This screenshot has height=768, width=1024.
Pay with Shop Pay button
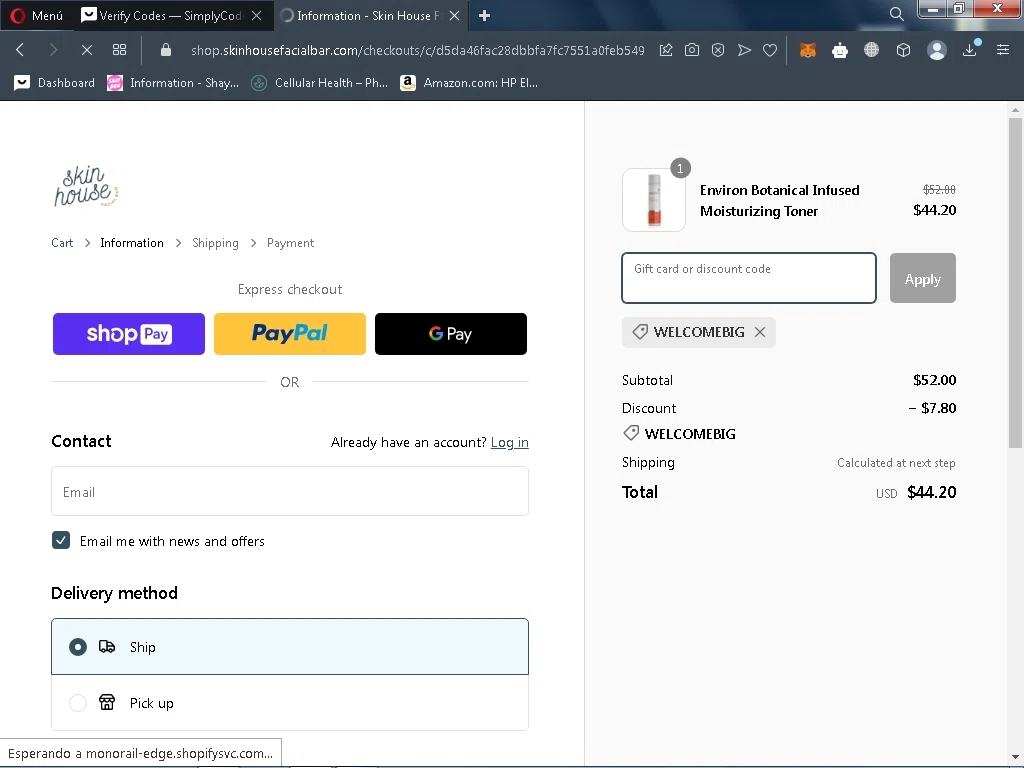pos(129,334)
